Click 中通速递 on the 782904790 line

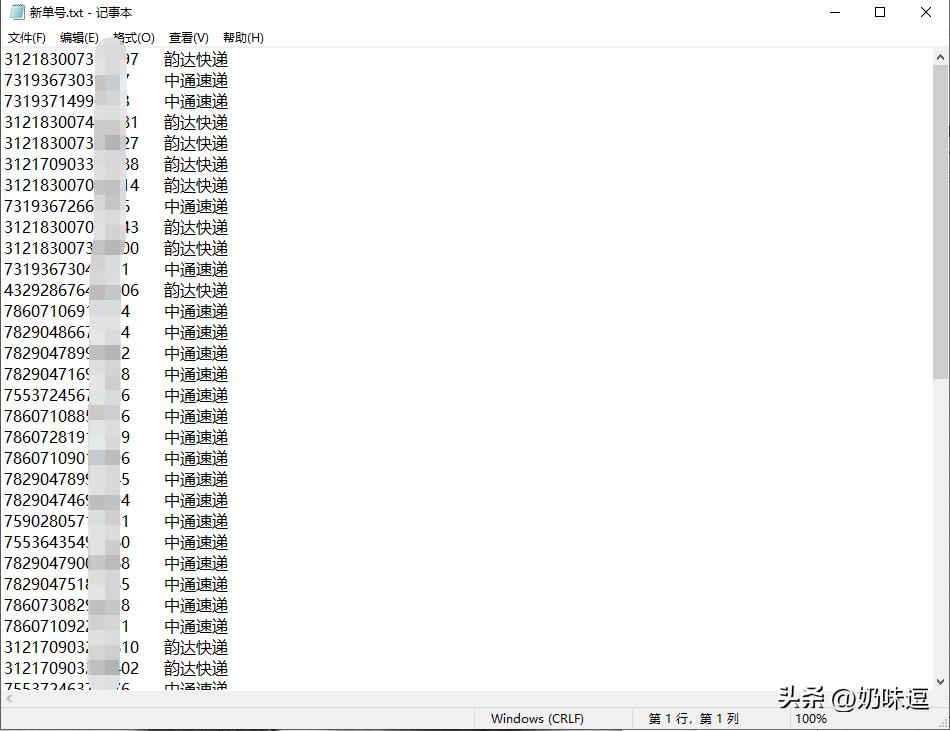point(196,563)
